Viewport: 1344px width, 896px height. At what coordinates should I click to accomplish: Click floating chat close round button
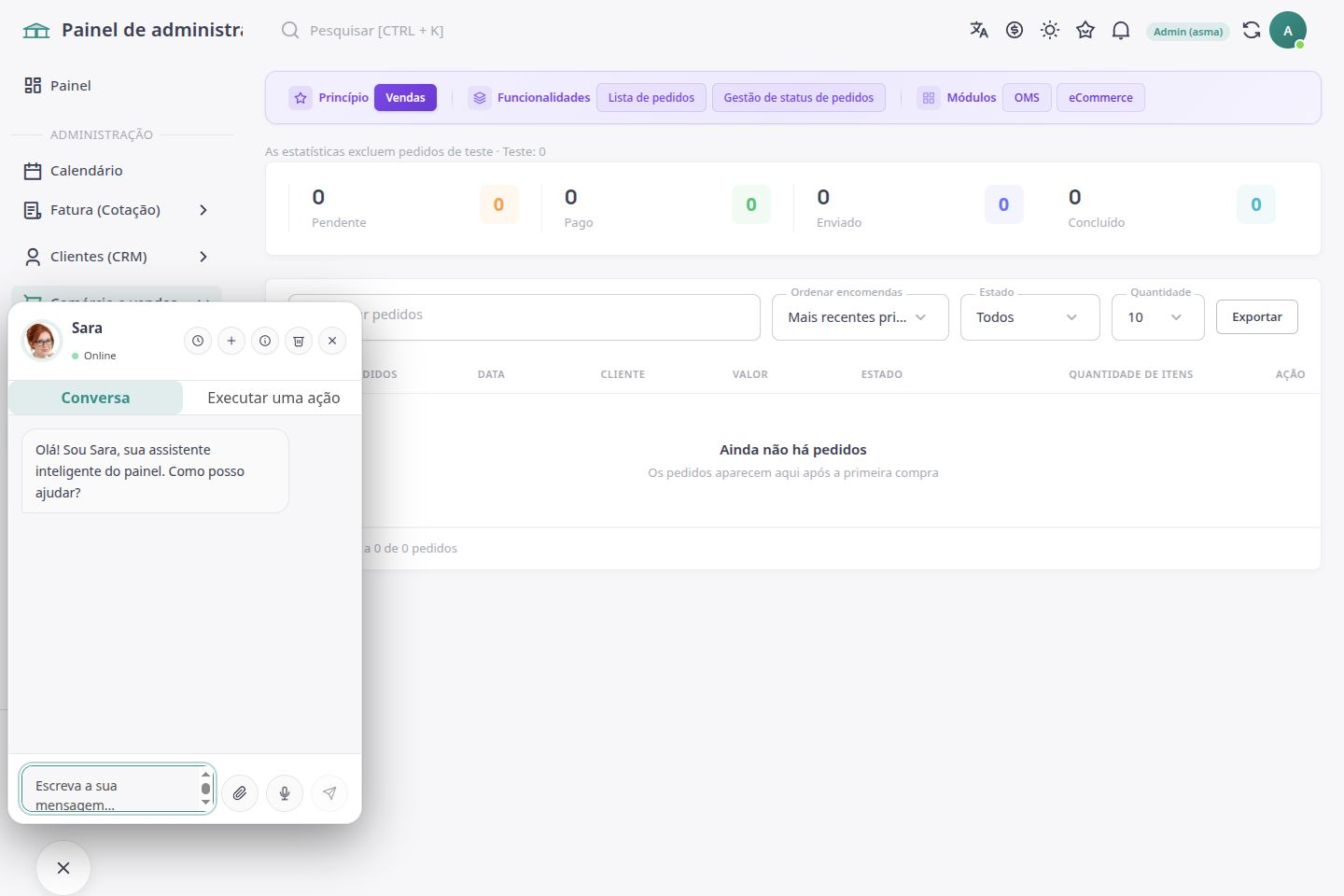(x=63, y=868)
